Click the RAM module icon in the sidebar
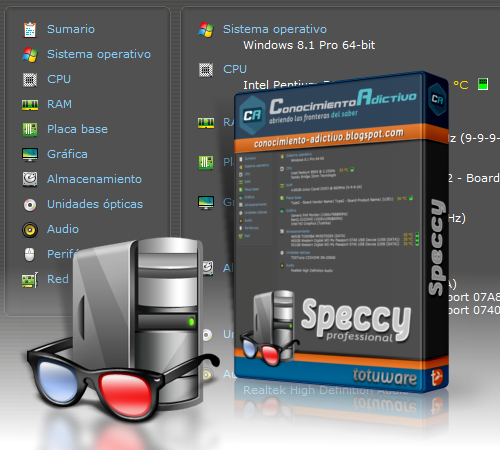The width and height of the screenshot is (500, 450). pos(30,105)
